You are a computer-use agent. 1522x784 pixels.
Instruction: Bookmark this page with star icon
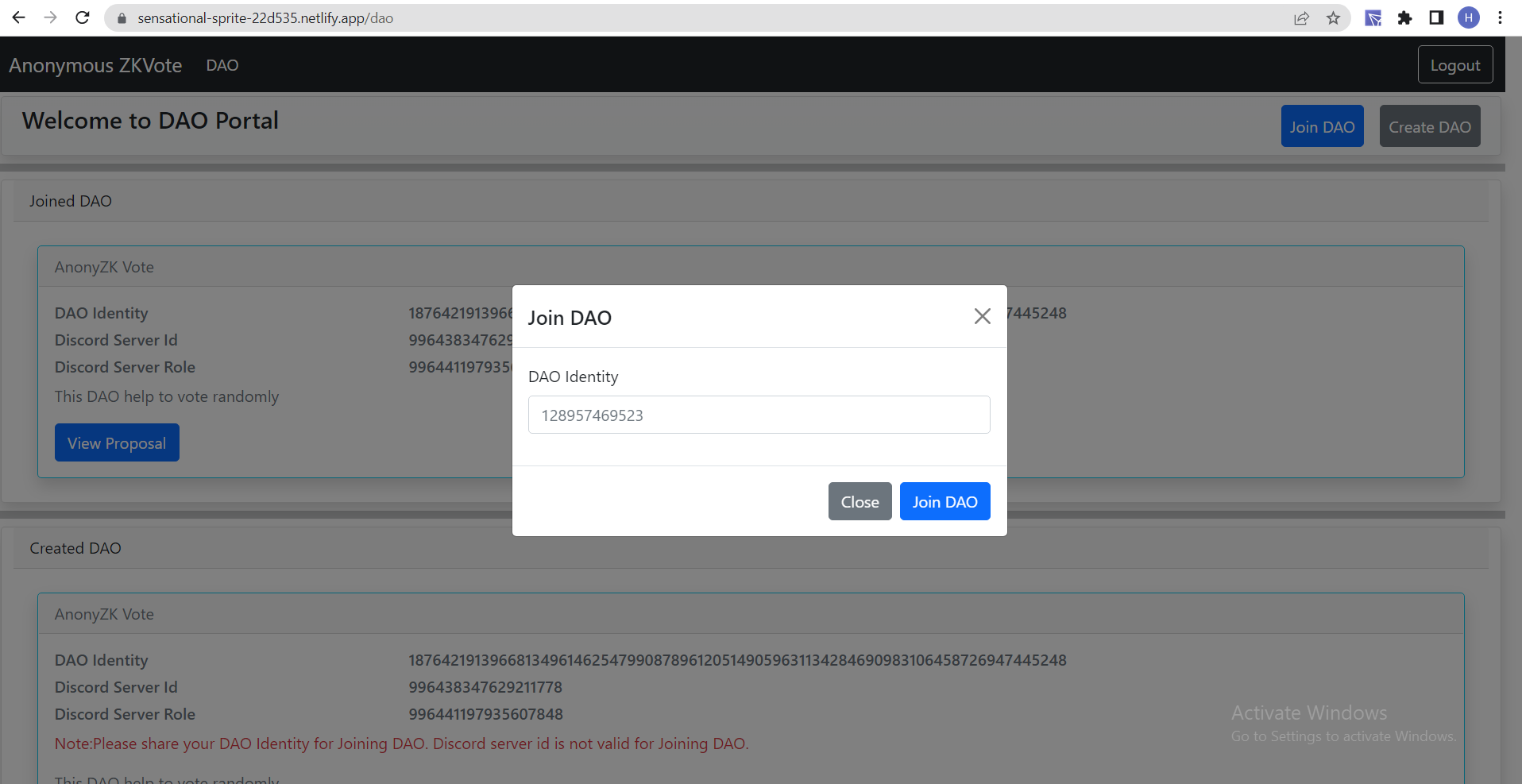[1333, 18]
